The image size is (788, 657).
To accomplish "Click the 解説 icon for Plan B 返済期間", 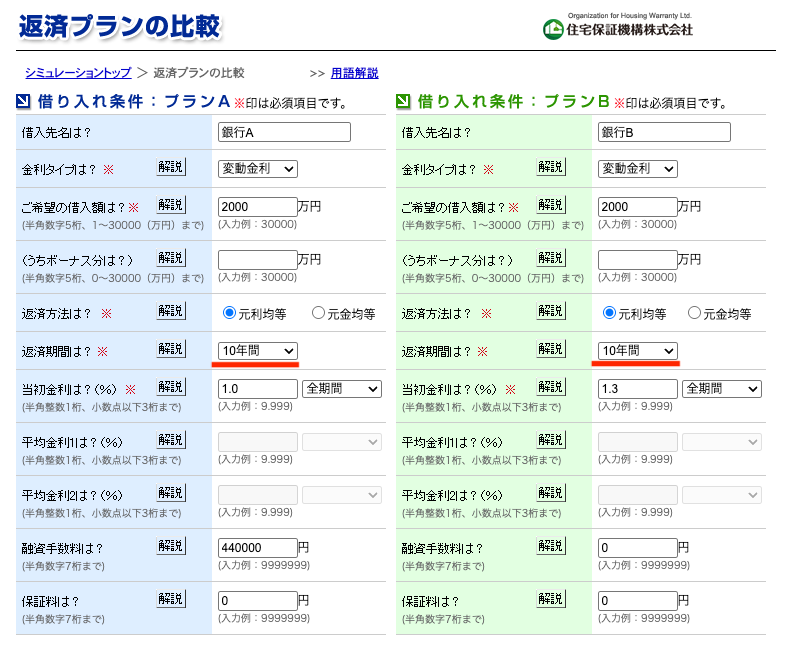I will click(x=551, y=349).
